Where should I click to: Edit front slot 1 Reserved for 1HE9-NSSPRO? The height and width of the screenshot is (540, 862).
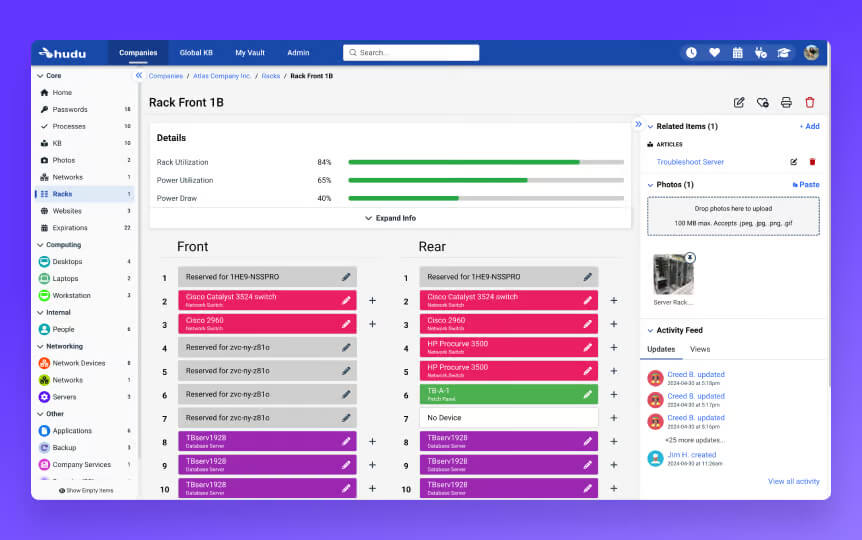coord(346,277)
